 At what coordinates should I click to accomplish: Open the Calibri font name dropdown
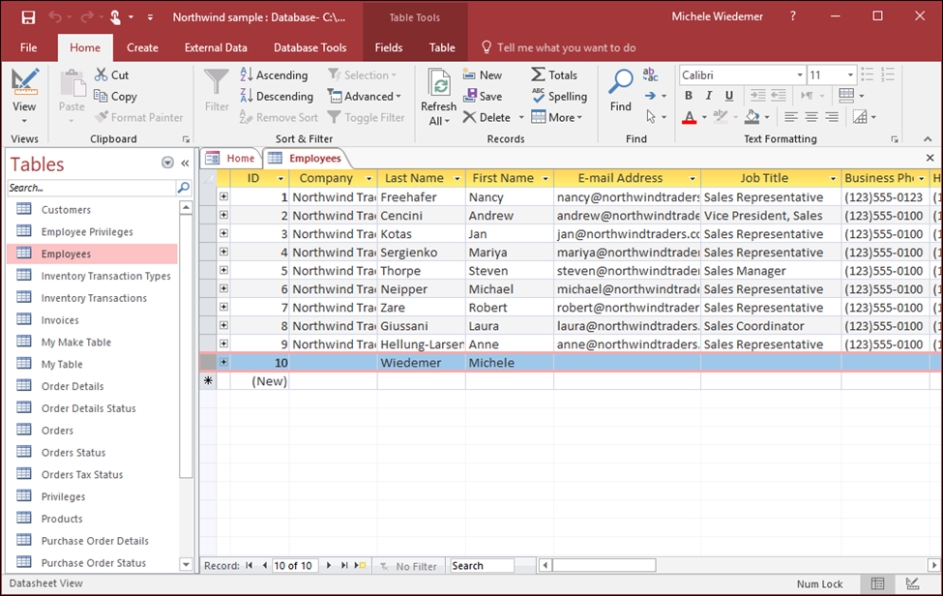pos(800,75)
